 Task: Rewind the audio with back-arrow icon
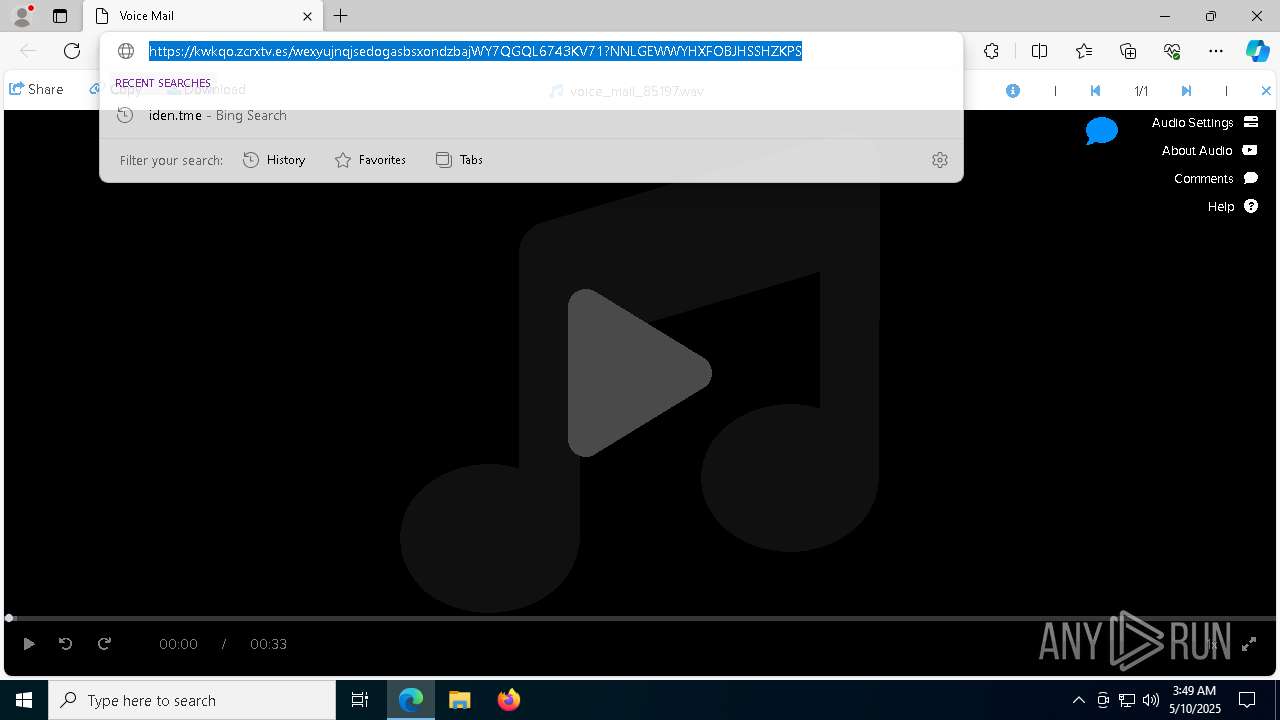pyautogui.click(x=65, y=644)
